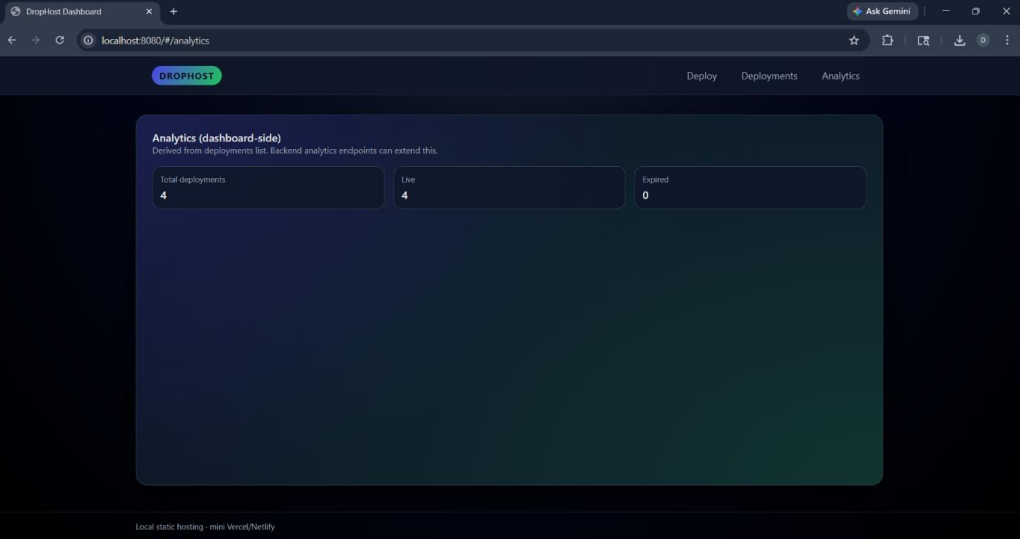This screenshot has width=1020, height=539.
Task: Click the footer 'Local static hosting' text
Action: 205,527
